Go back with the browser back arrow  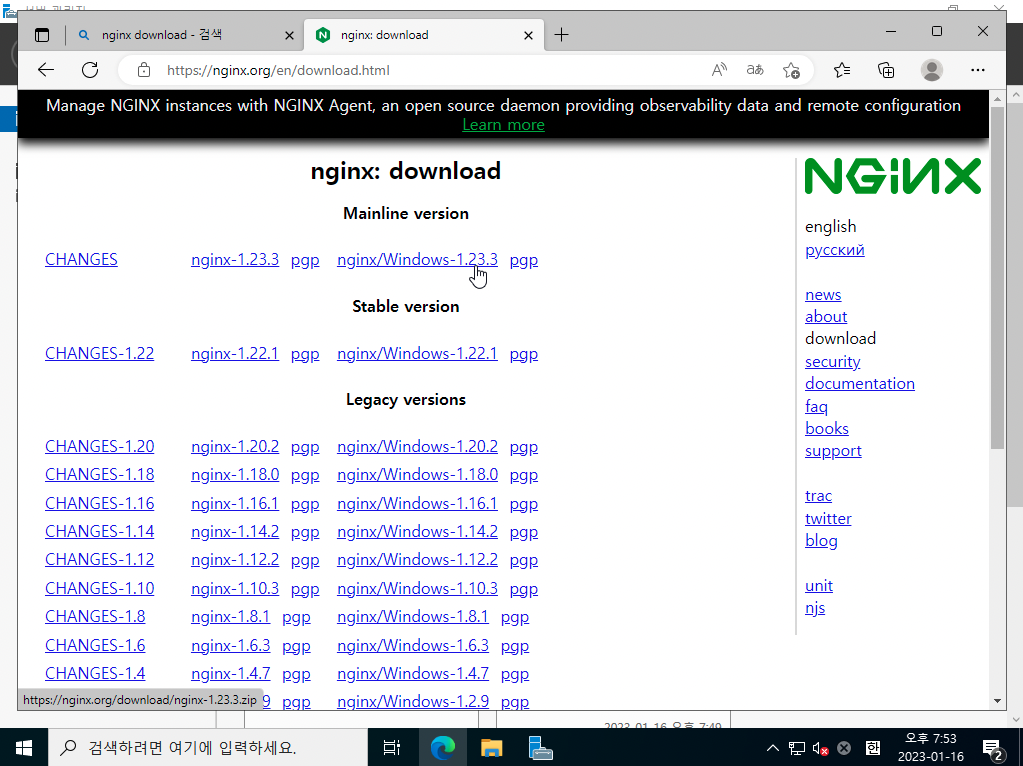click(x=46, y=70)
